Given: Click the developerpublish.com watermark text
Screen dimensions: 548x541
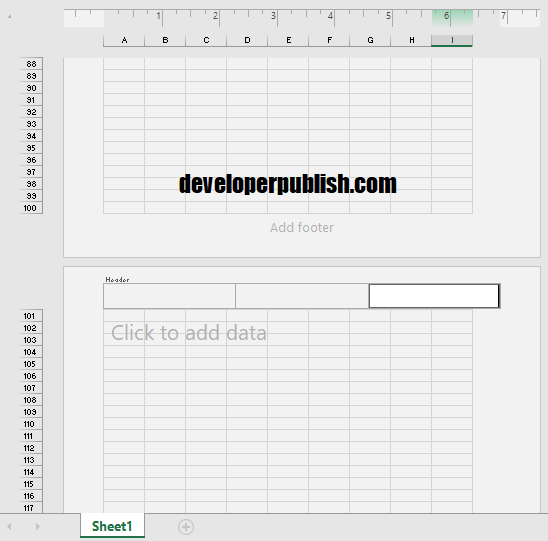Looking at the screenshot, I should [288, 184].
